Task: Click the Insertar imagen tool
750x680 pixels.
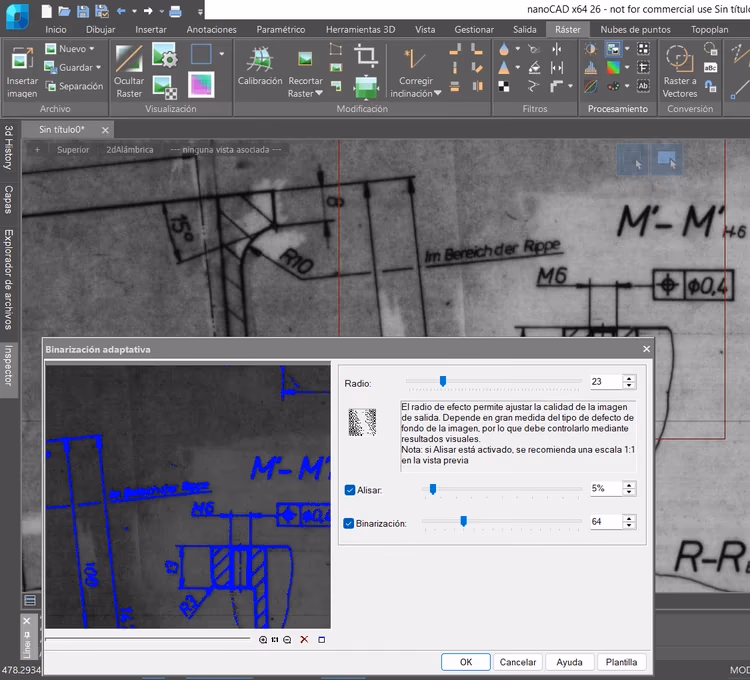Action: coord(22,72)
